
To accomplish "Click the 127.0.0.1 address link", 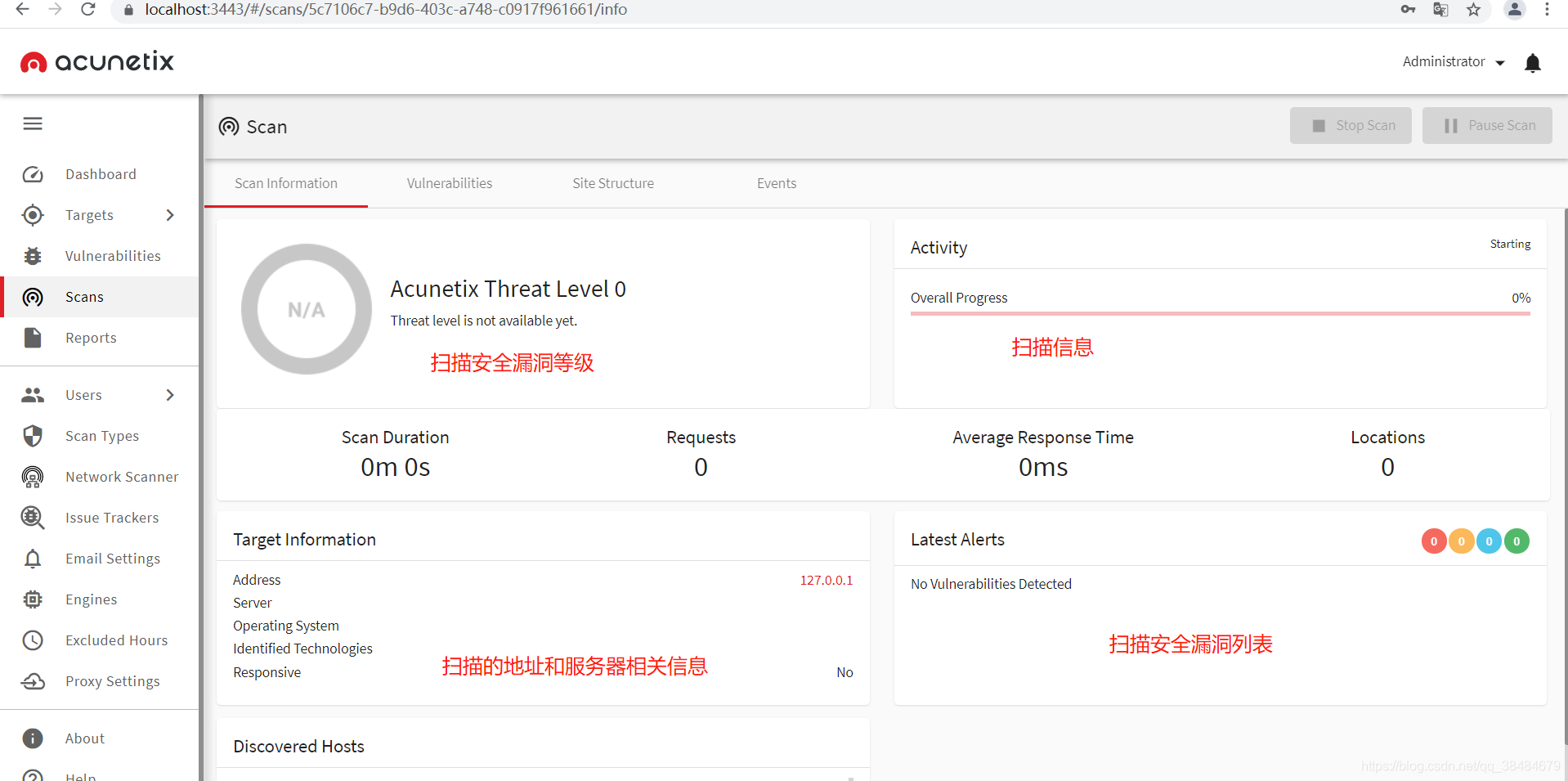I will (826, 580).
